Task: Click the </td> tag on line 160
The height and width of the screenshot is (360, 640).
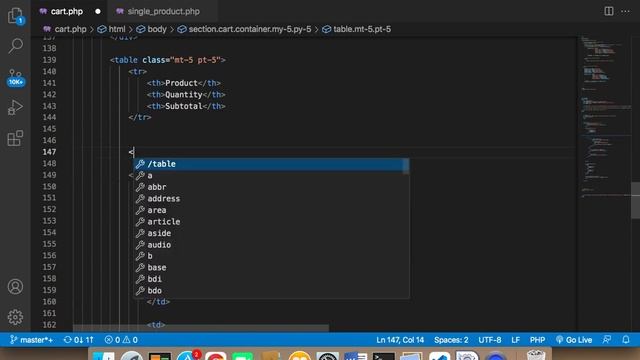Action: [158, 302]
